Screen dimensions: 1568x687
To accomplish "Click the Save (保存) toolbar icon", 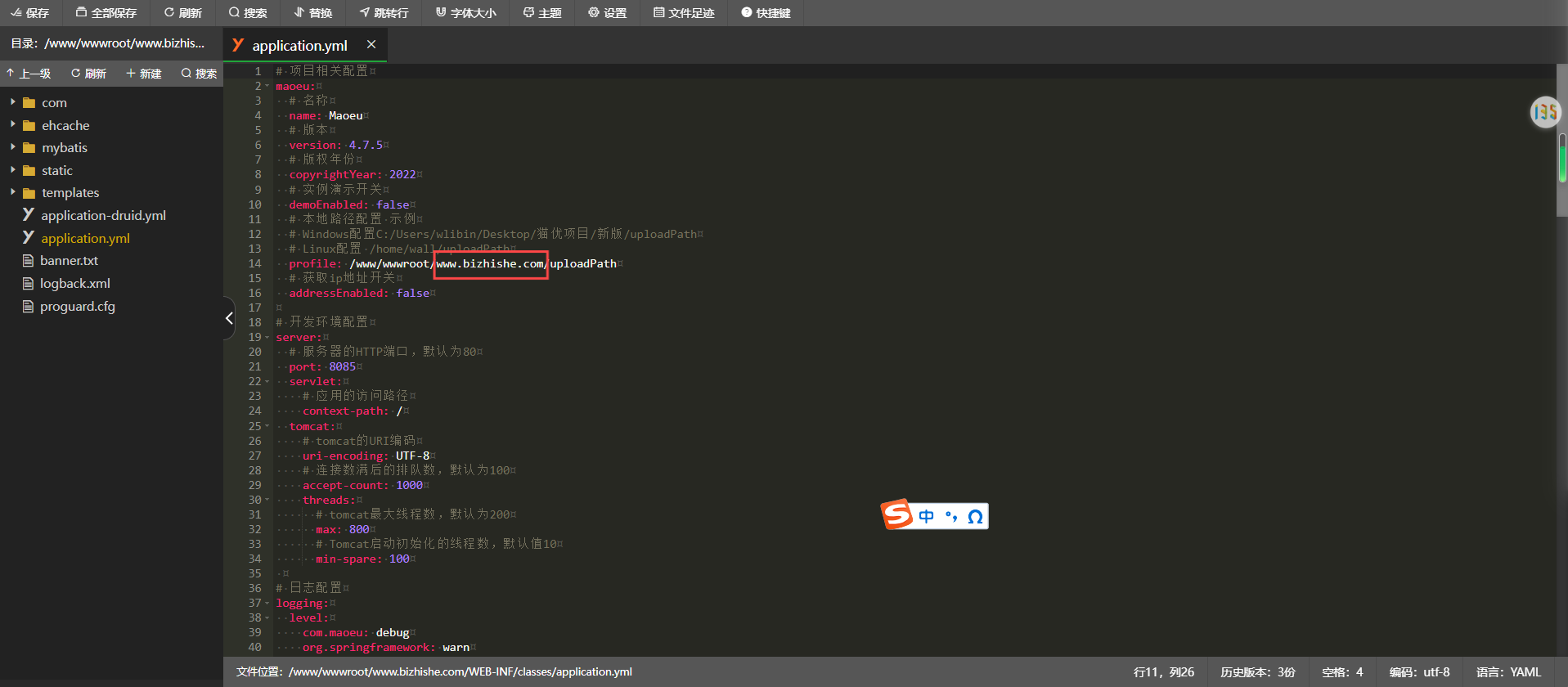I will click(x=16, y=13).
